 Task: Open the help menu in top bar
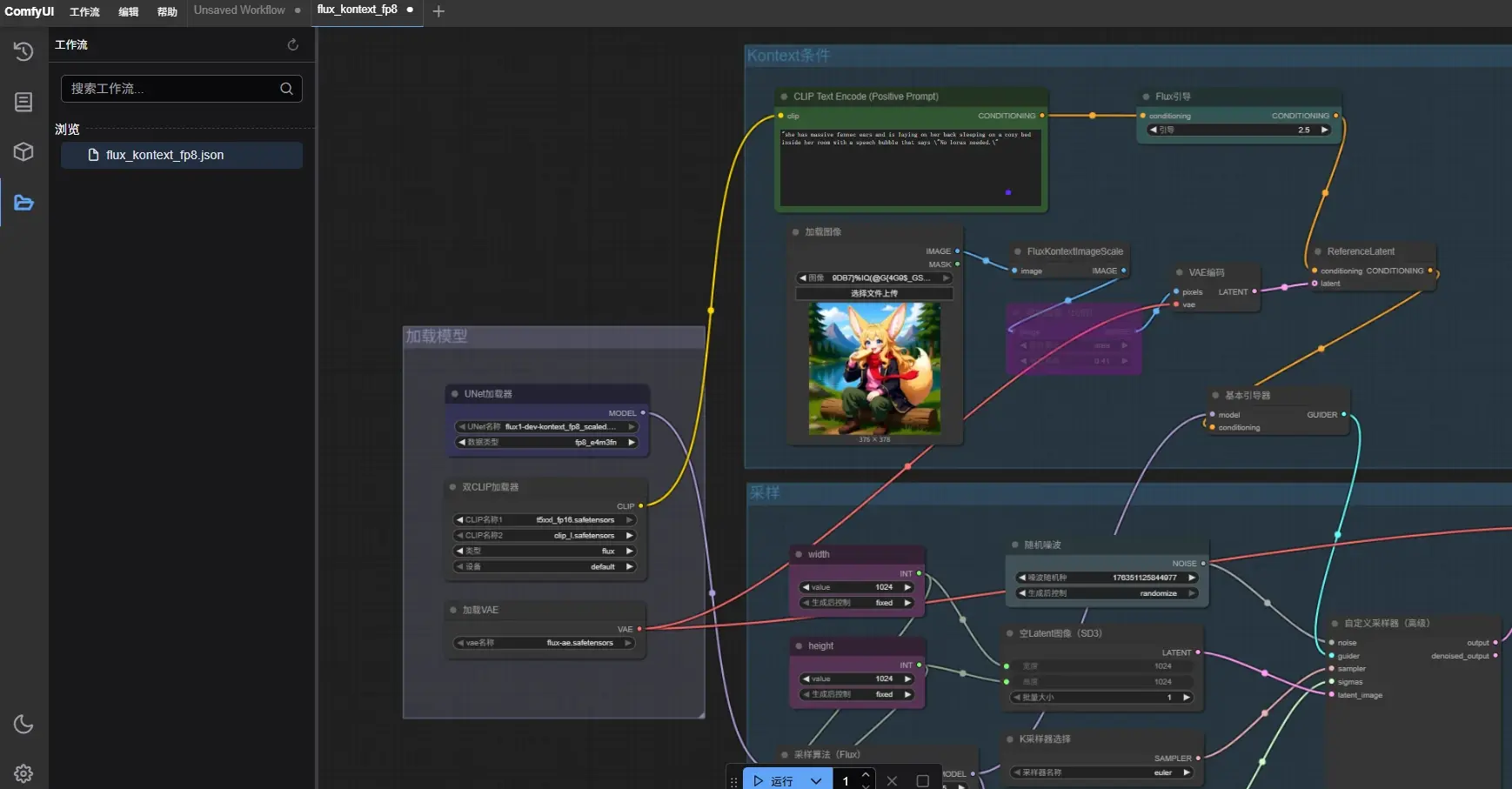(x=167, y=12)
